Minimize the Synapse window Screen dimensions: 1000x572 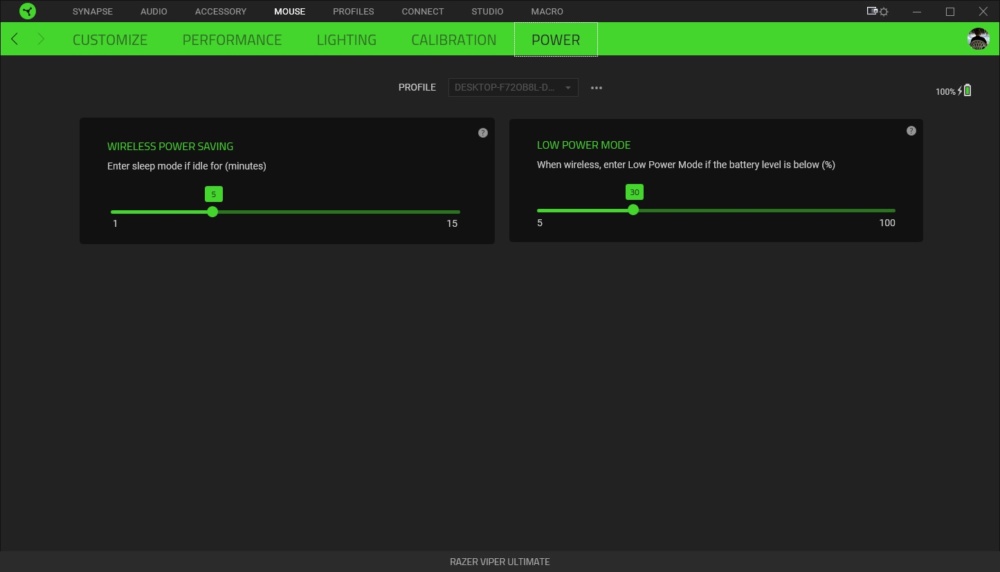point(916,11)
